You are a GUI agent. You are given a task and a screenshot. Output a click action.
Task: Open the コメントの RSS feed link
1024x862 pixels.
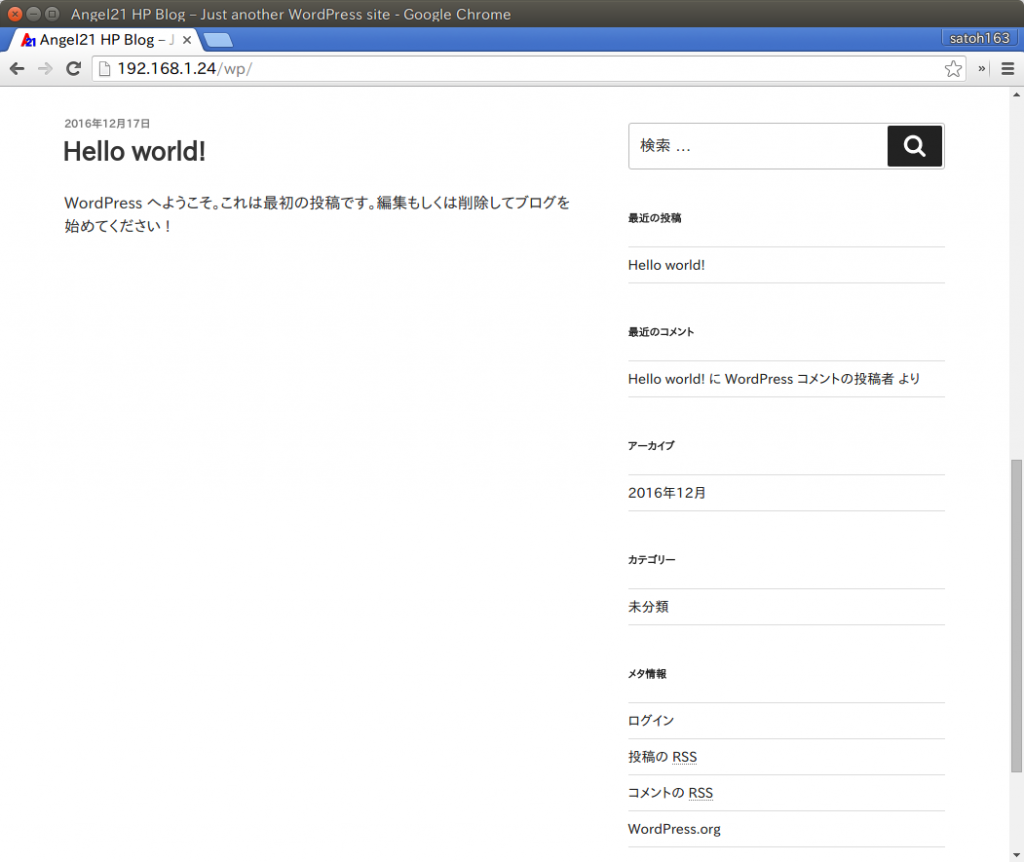pyautogui.click(x=670, y=793)
